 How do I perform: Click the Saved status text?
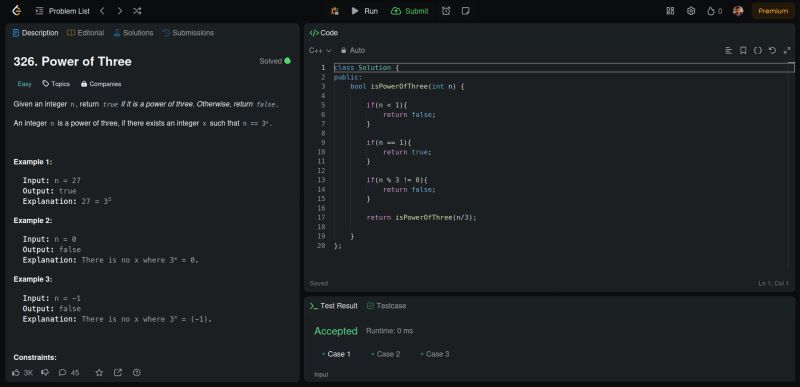click(x=319, y=283)
